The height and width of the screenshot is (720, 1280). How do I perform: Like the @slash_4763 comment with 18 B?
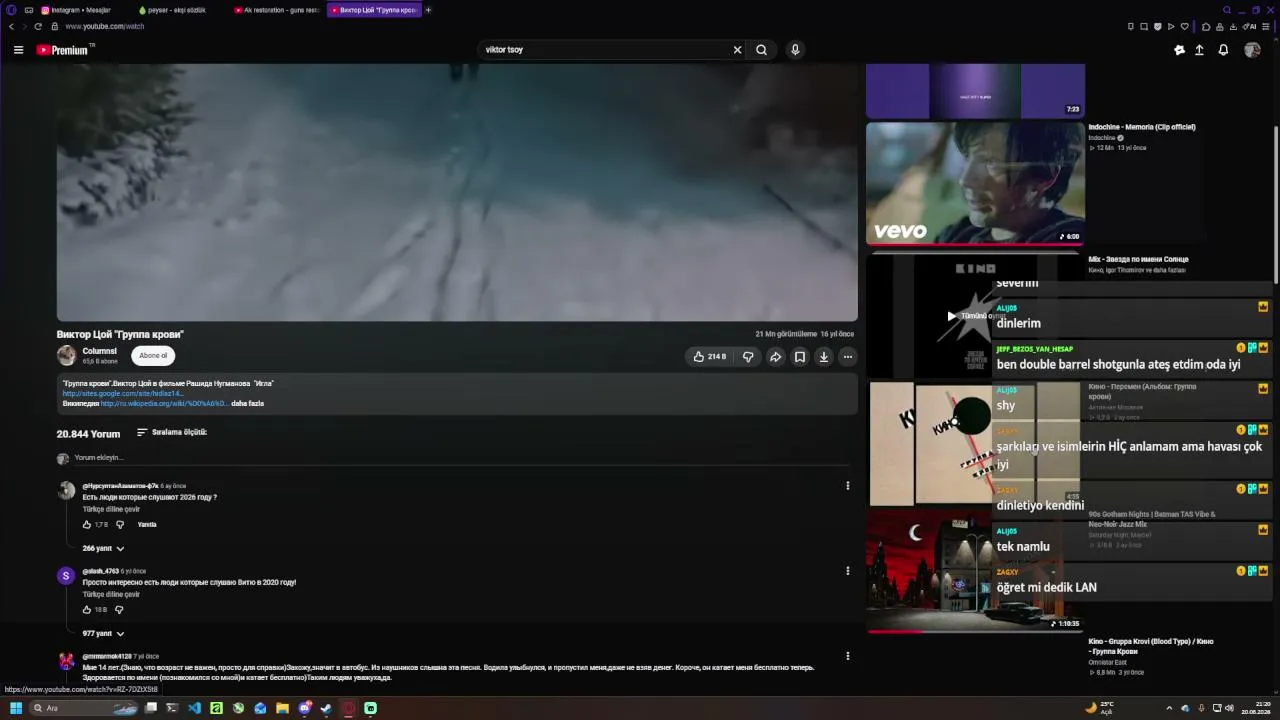[87, 610]
